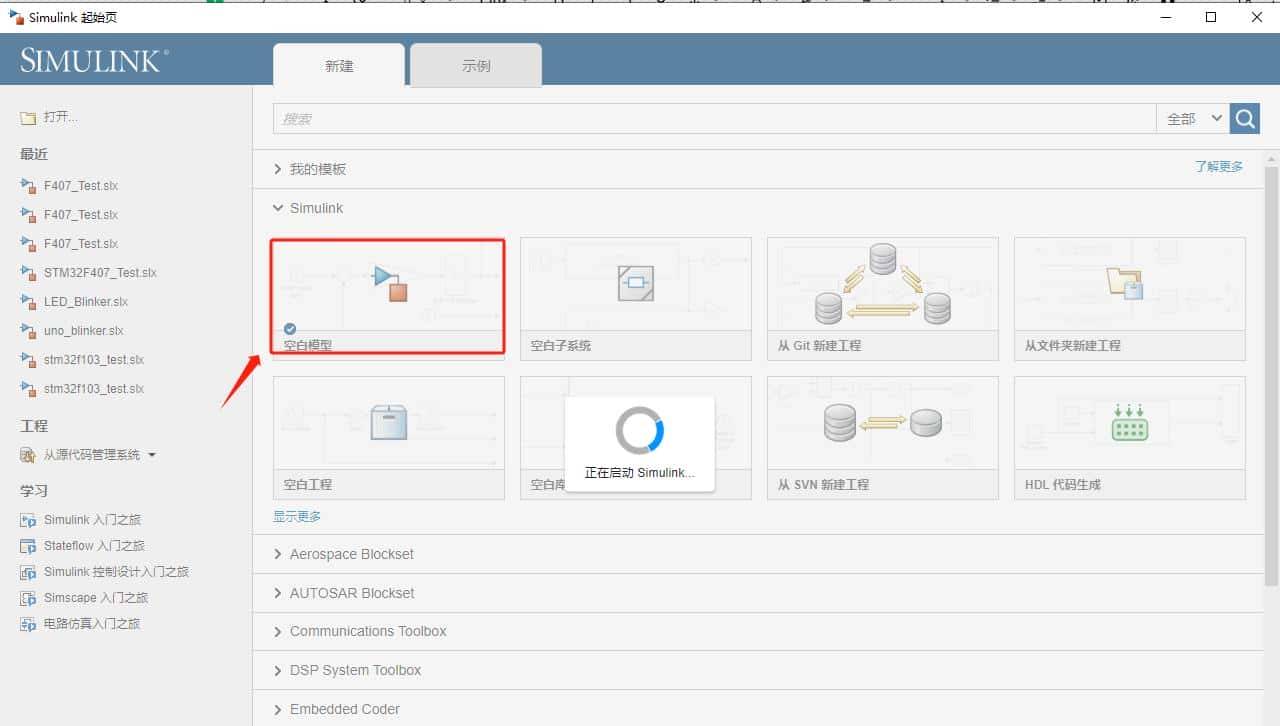Viewport: 1280px width, 726px height.
Task: Switch to the 示例 examples tab
Action: tap(476, 66)
